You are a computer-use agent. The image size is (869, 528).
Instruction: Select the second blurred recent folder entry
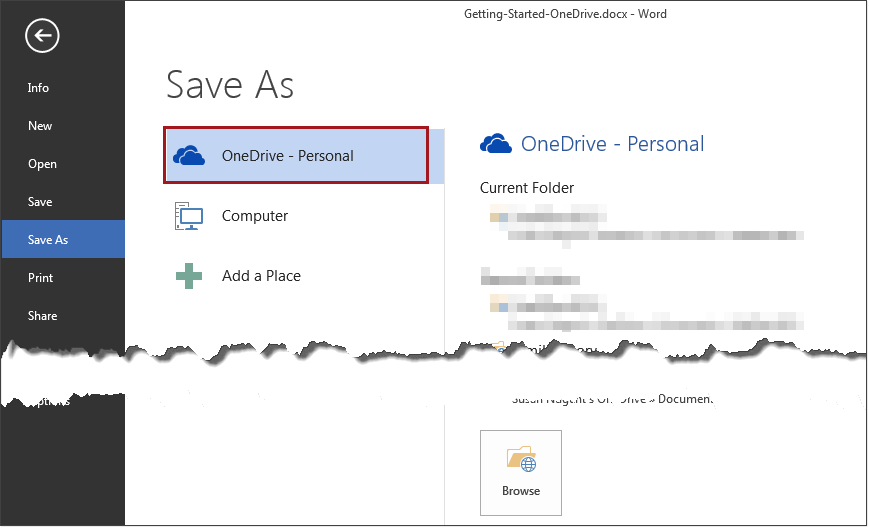646,312
